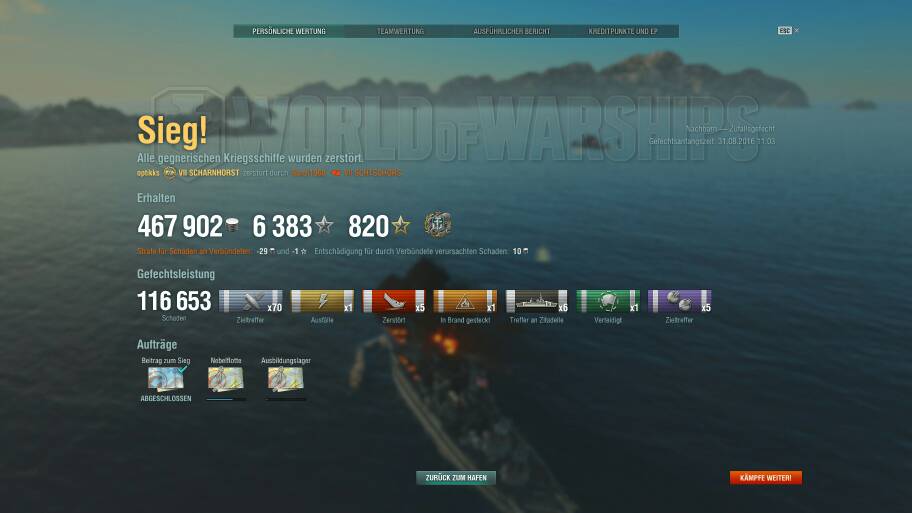Screen dimensions: 912x513
Task: Click the Zurück zum Hafen button
Action: [x=456, y=478]
